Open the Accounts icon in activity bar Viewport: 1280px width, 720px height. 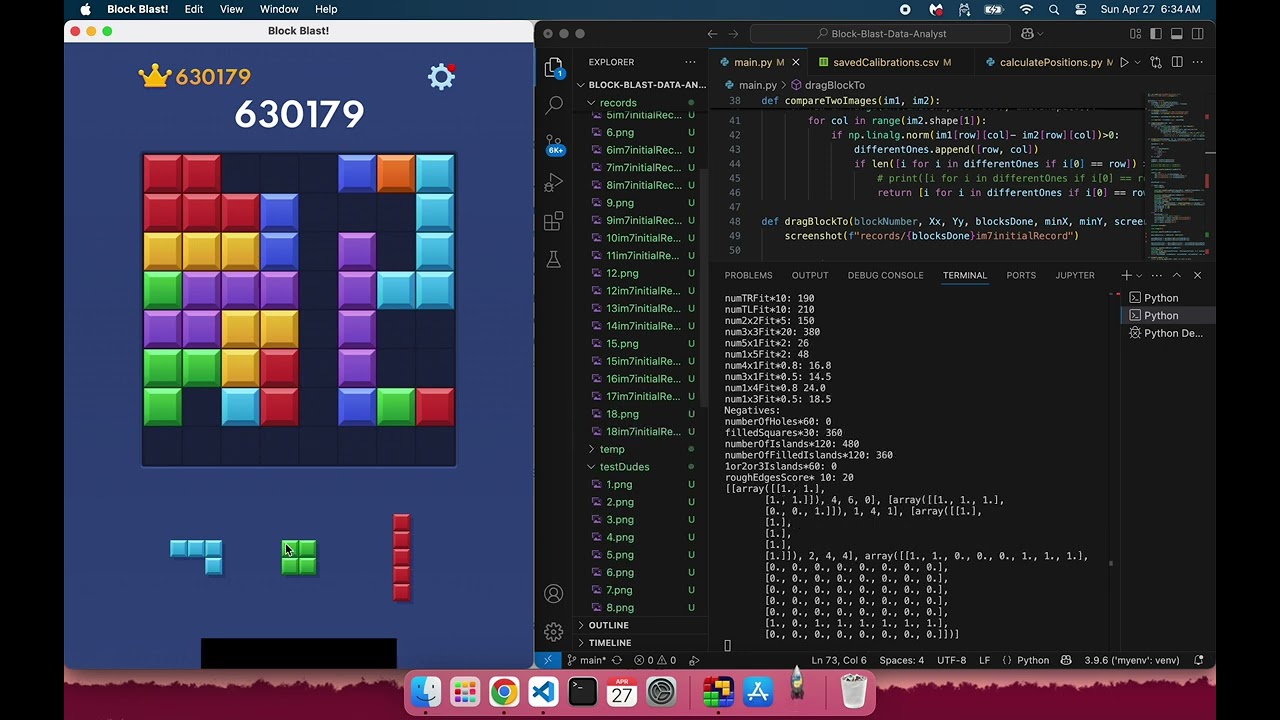point(554,594)
